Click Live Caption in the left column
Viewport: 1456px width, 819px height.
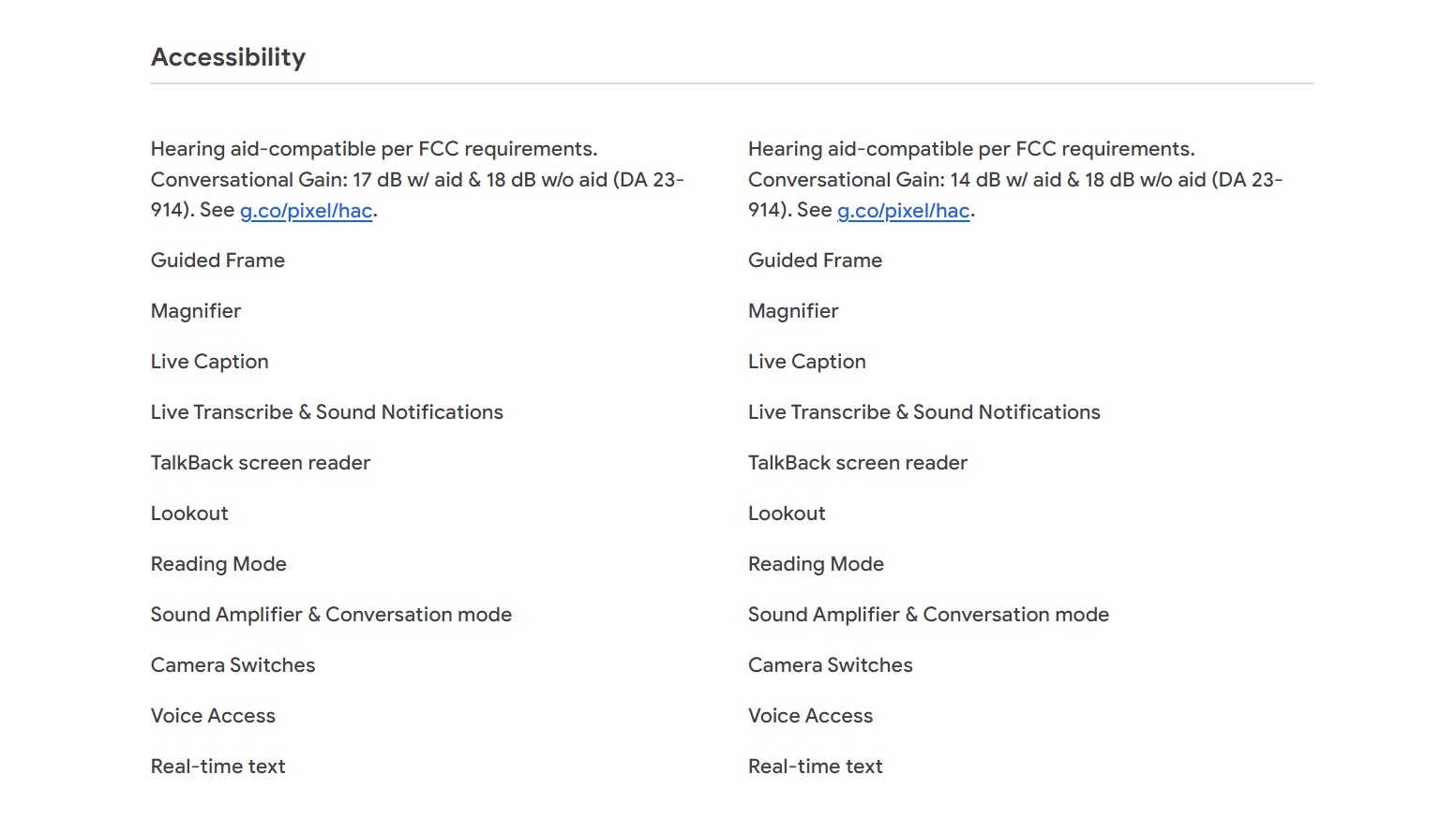pyautogui.click(x=210, y=362)
